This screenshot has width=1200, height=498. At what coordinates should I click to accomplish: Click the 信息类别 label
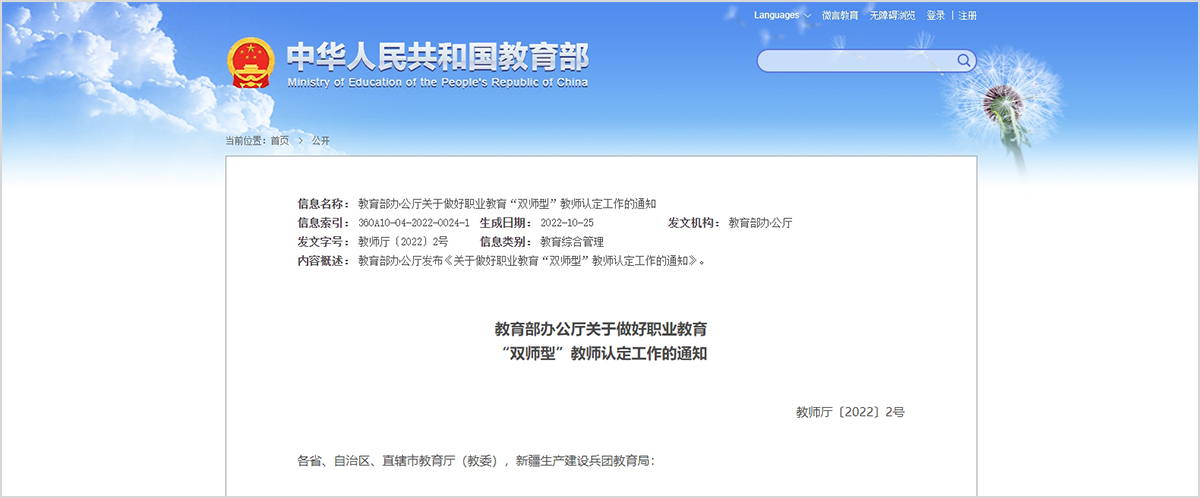click(507, 242)
